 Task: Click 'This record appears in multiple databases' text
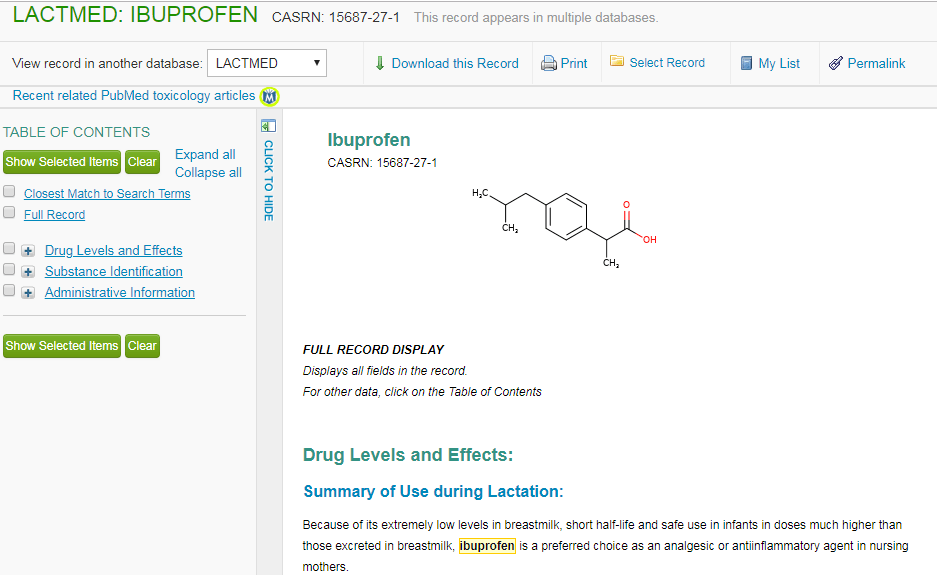click(x=536, y=17)
